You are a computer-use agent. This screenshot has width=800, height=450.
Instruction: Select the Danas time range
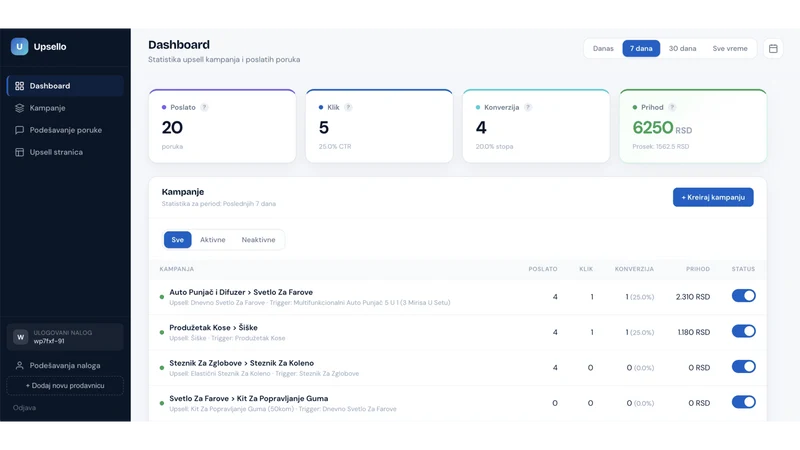coord(603,48)
